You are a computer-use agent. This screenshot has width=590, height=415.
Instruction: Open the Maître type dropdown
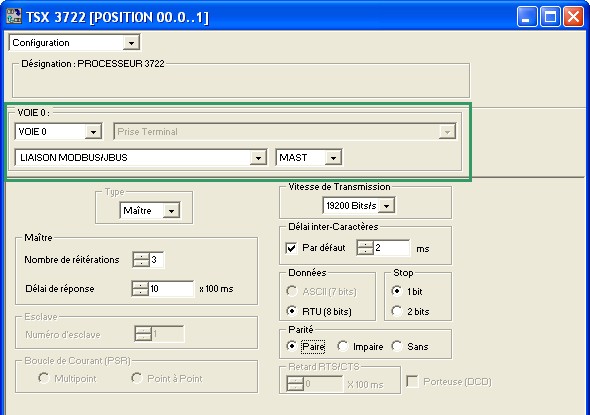click(x=171, y=210)
